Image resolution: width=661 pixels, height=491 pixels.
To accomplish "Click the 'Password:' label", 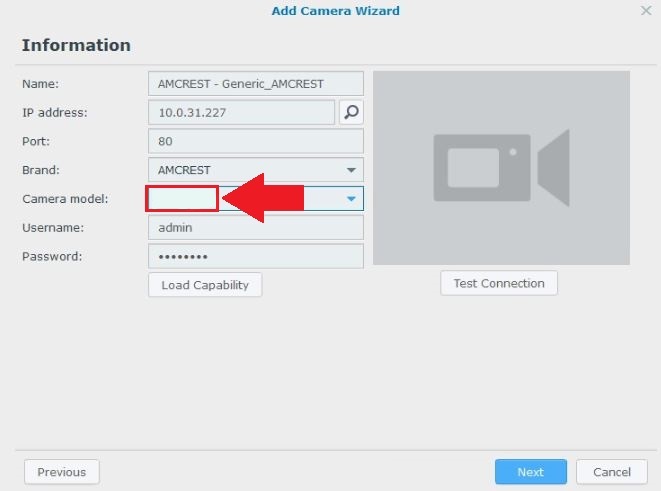I will pos(52,256).
